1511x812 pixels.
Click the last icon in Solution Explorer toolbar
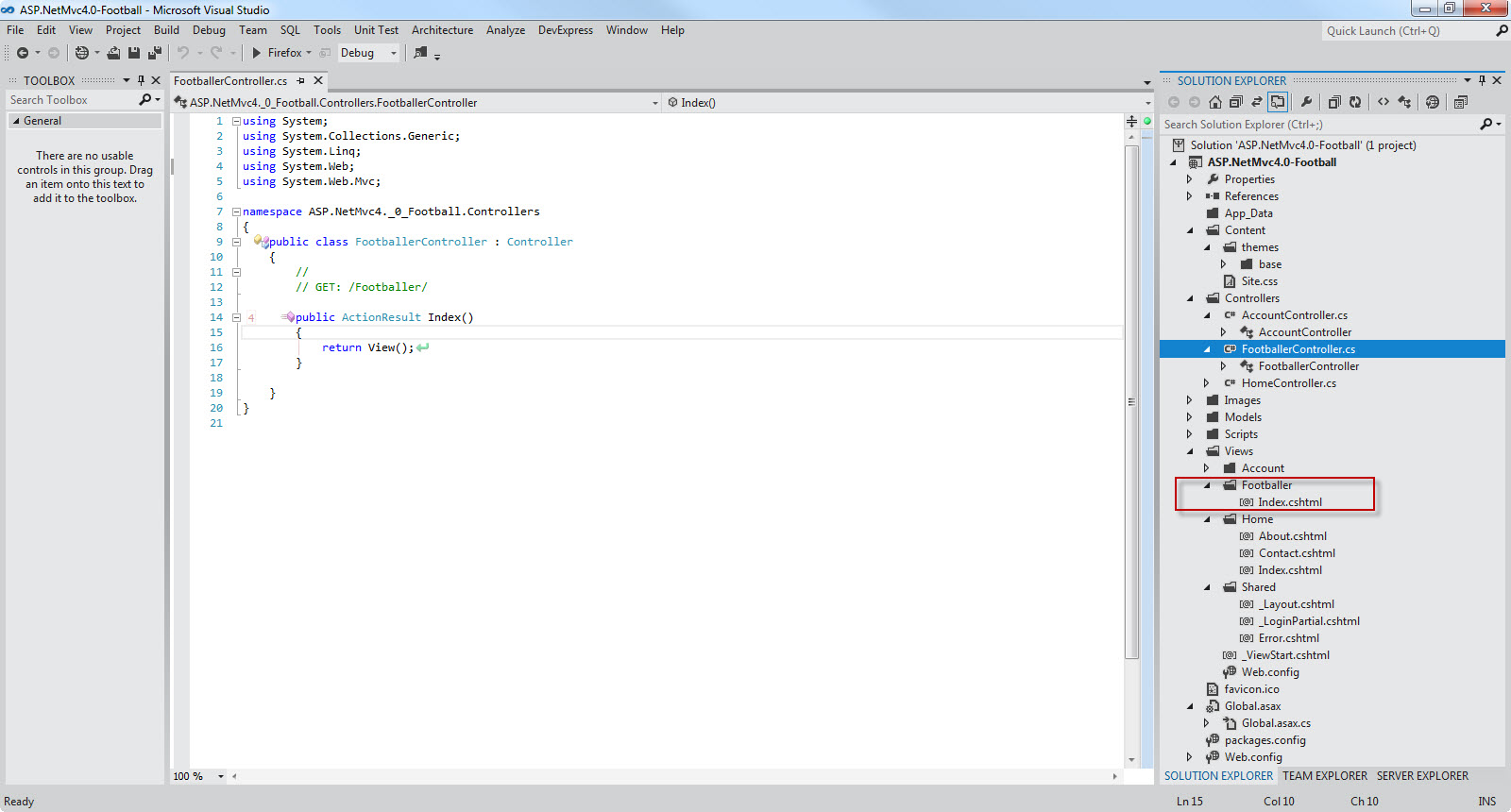(1461, 102)
